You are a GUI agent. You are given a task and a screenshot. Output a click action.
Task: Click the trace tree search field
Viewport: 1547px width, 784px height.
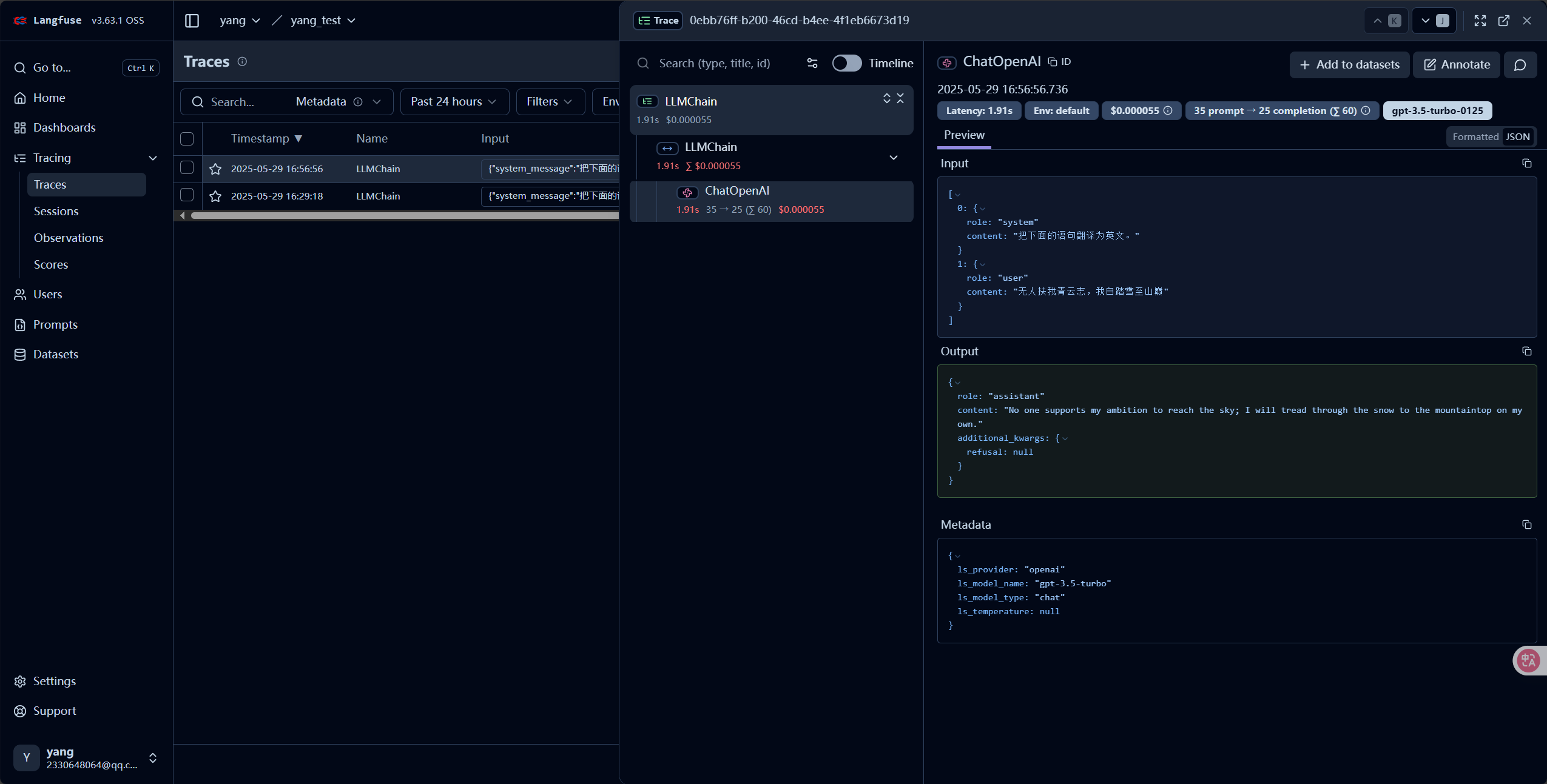pos(715,63)
